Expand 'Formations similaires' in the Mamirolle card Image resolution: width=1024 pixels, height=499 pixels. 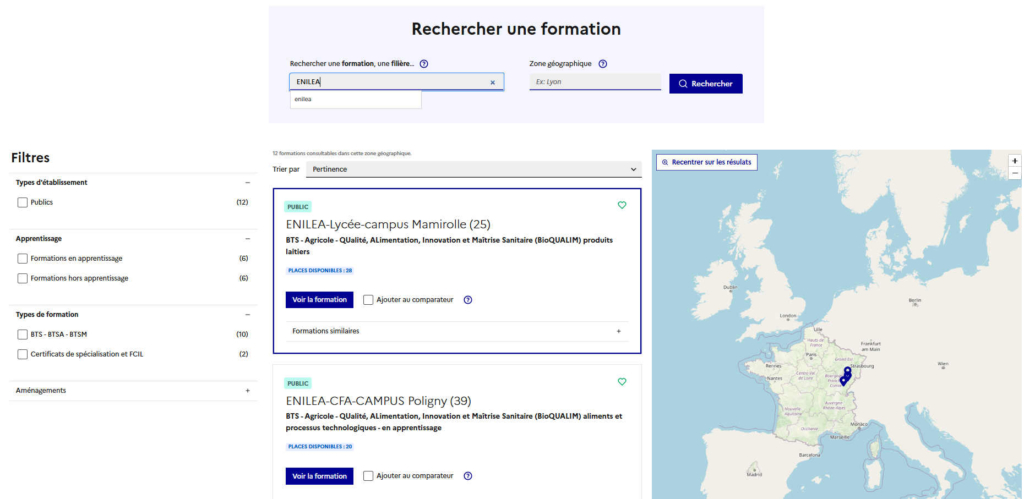[457, 331]
